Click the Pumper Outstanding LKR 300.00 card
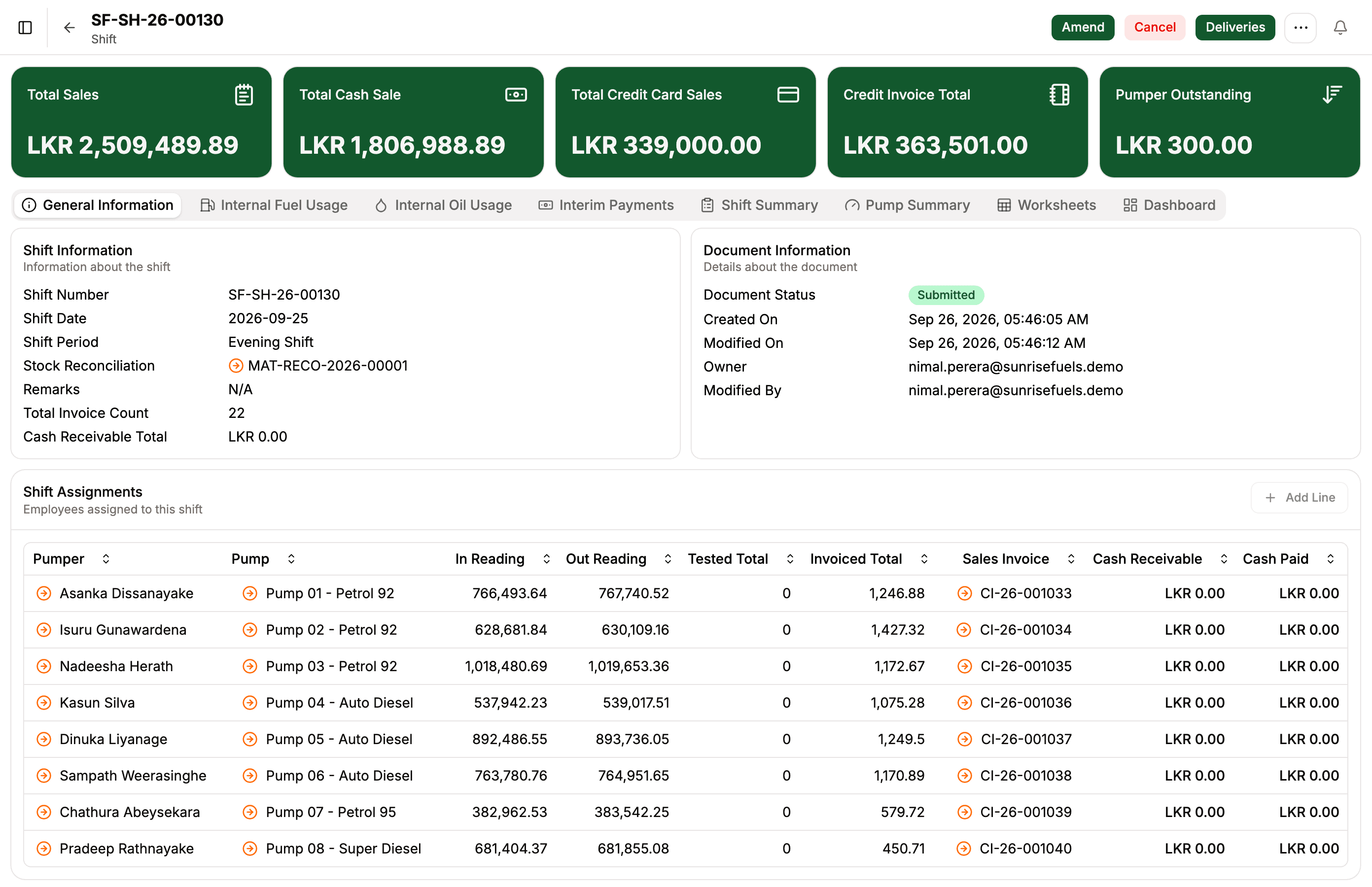The width and height of the screenshot is (1372, 887). click(x=1230, y=122)
